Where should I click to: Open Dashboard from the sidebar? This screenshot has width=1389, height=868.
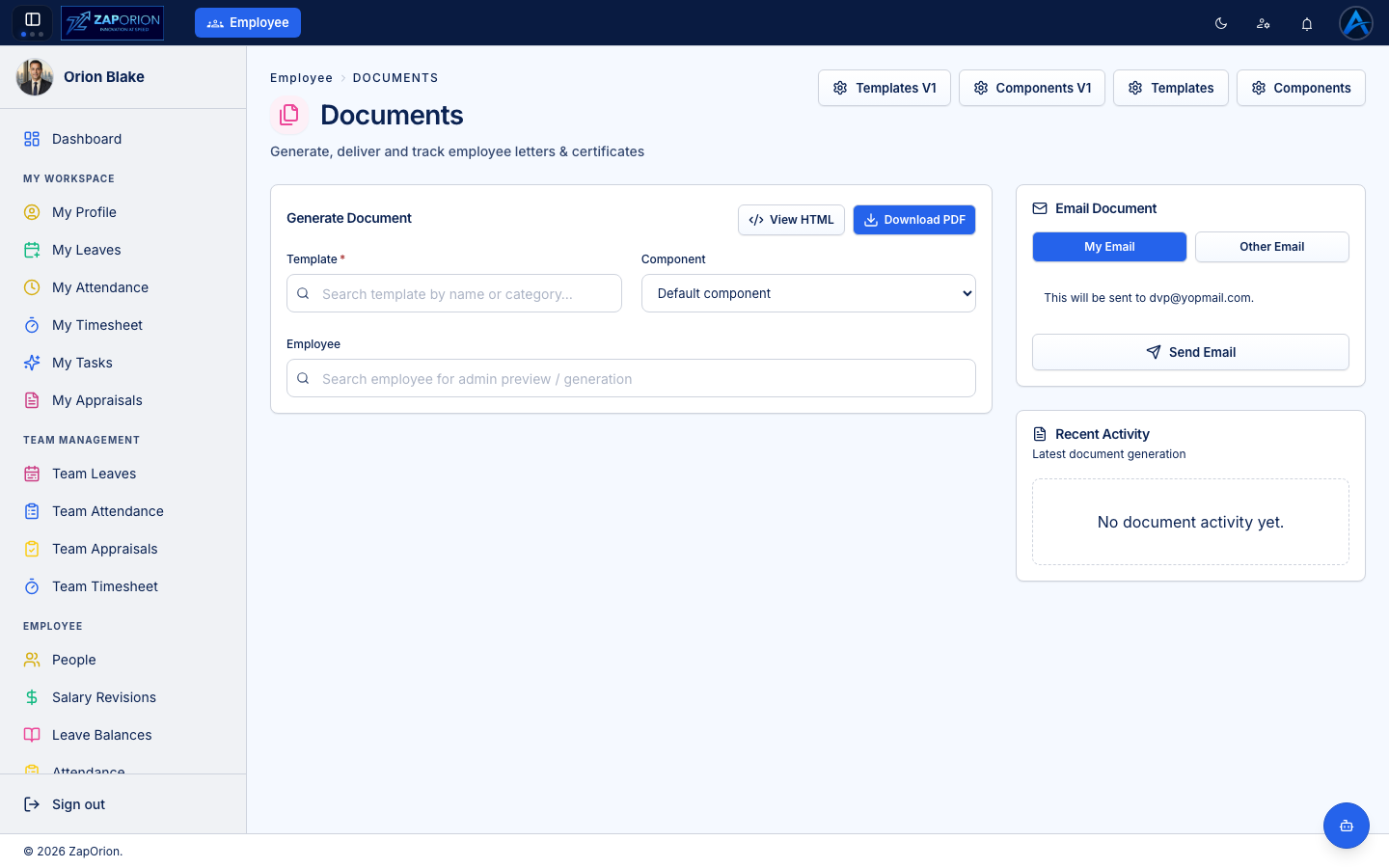(123, 139)
